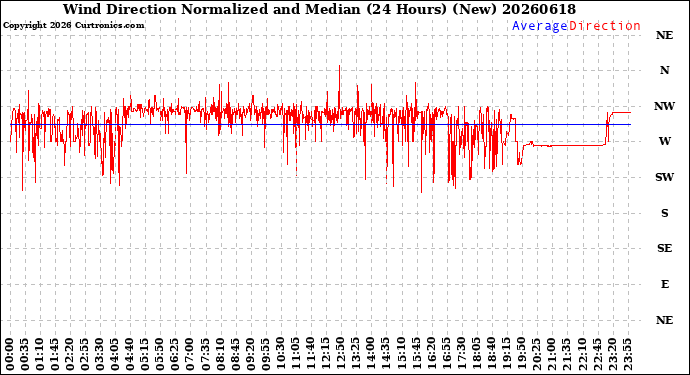Click the 14:00 time axis label
The image size is (690, 375).
(x=371, y=355)
